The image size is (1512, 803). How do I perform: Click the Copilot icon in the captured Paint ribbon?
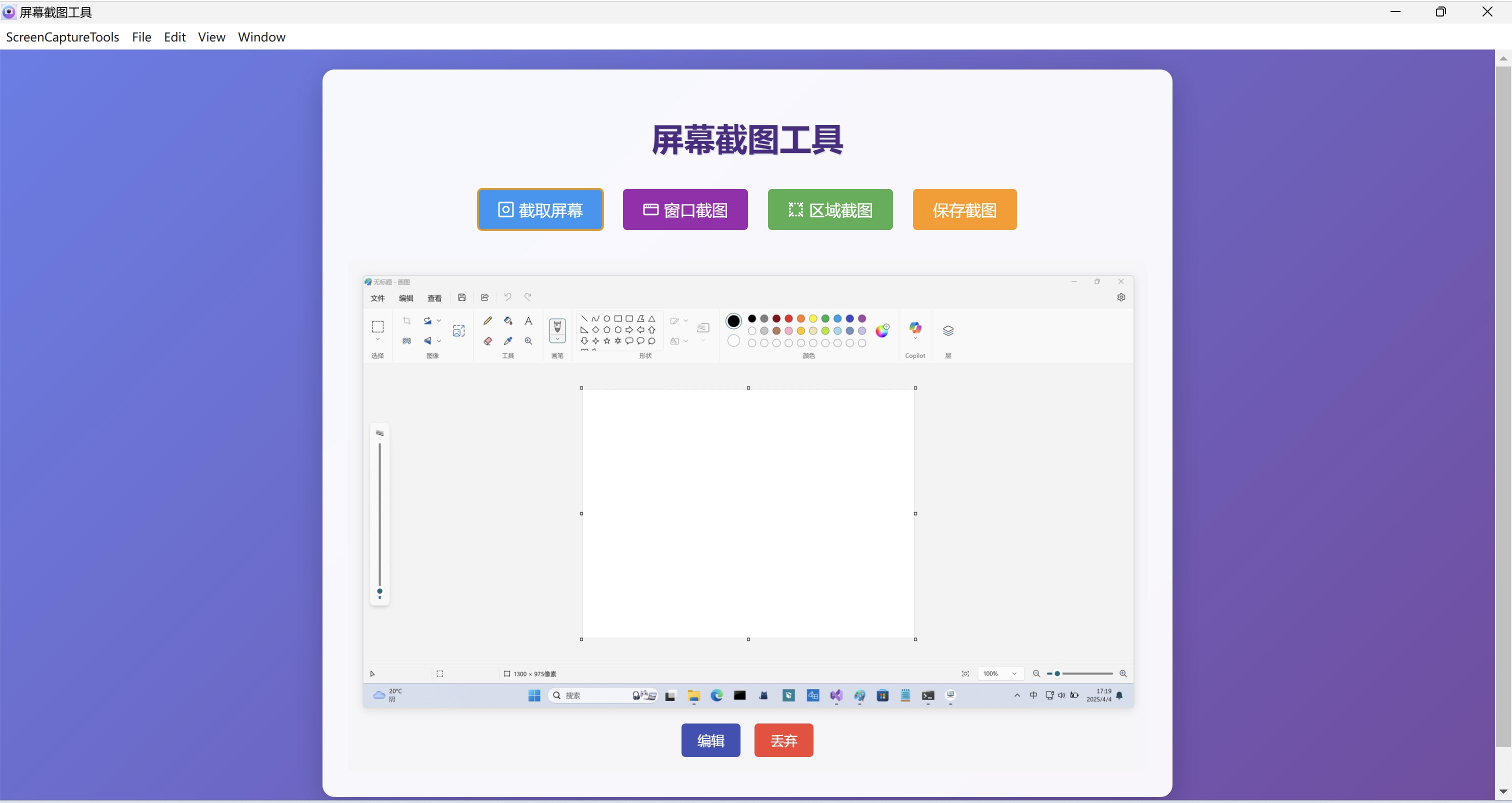coord(915,328)
